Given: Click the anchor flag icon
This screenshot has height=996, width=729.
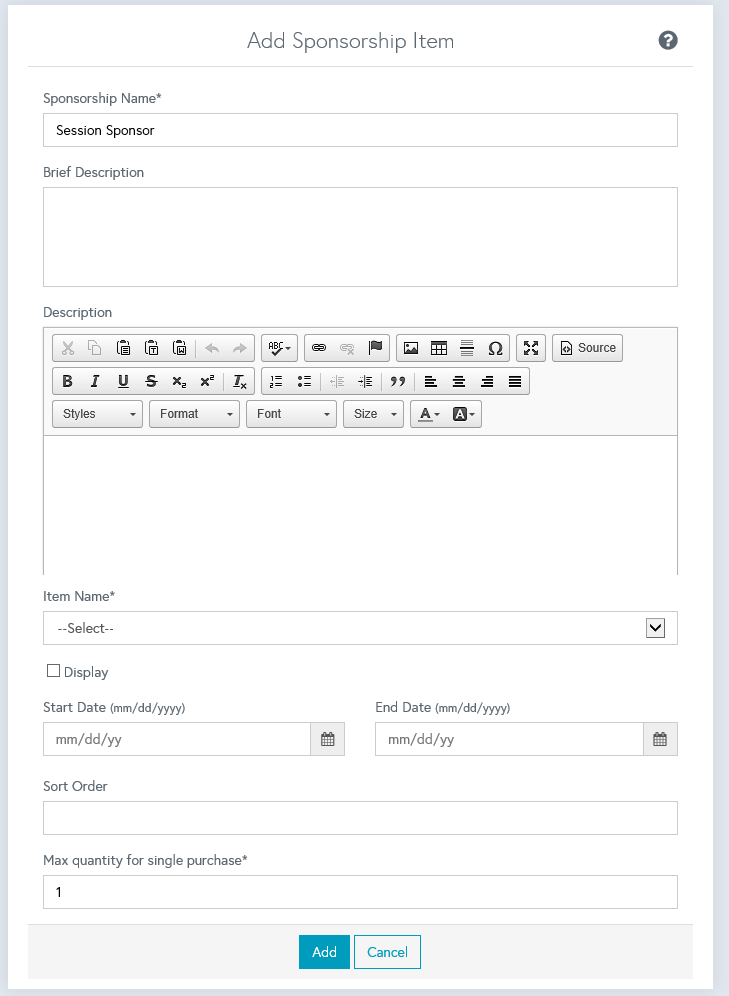Looking at the screenshot, I should pyautogui.click(x=376, y=348).
